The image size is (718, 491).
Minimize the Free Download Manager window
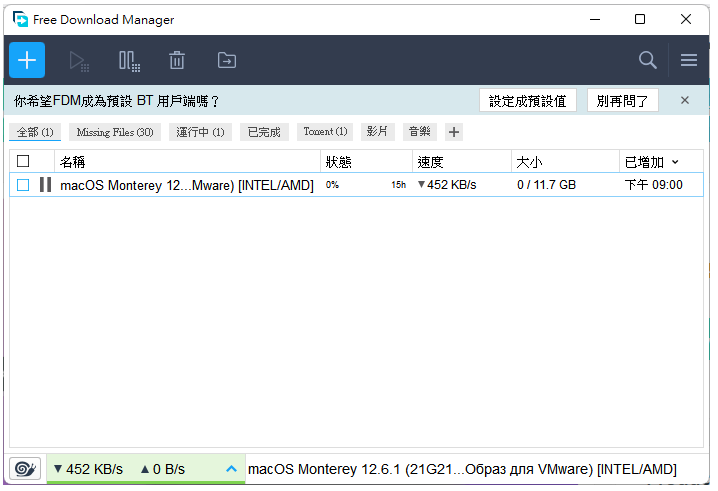[x=595, y=19]
